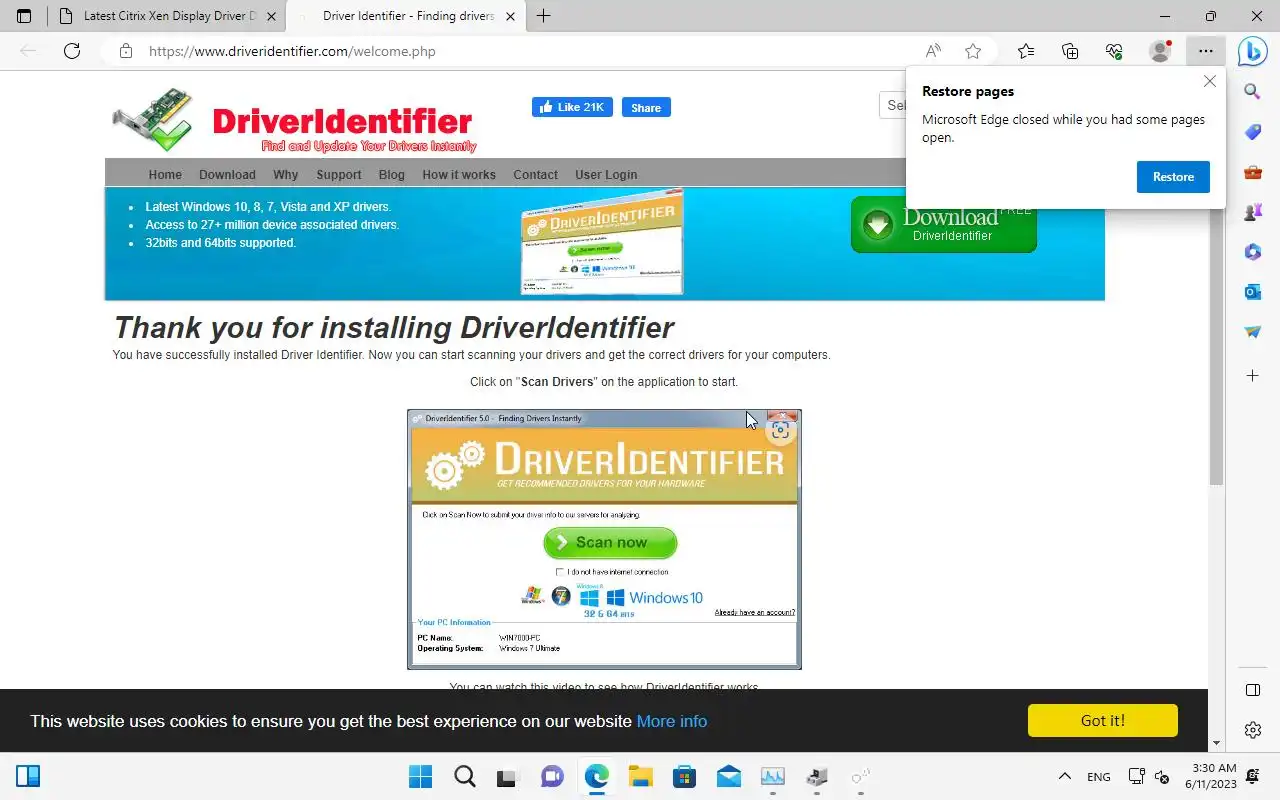
Task: Open sidebar Microsoft 365 icon
Action: click(x=1253, y=252)
